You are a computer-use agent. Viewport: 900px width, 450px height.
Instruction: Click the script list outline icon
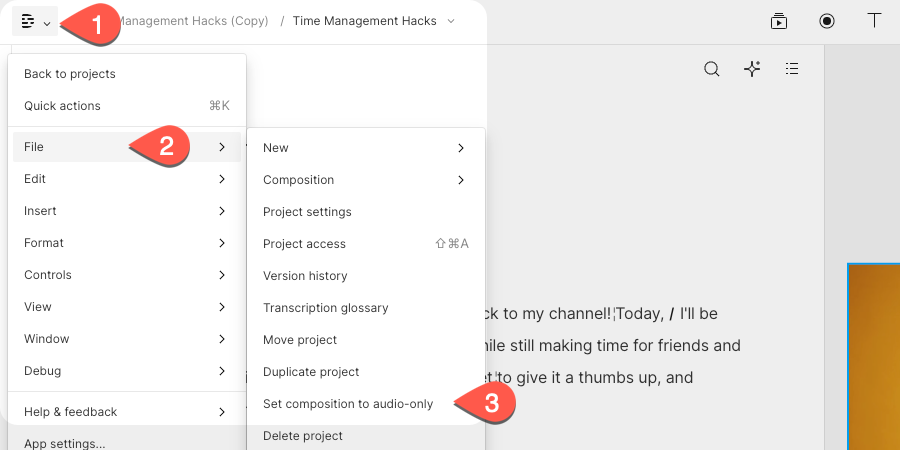(792, 69)
